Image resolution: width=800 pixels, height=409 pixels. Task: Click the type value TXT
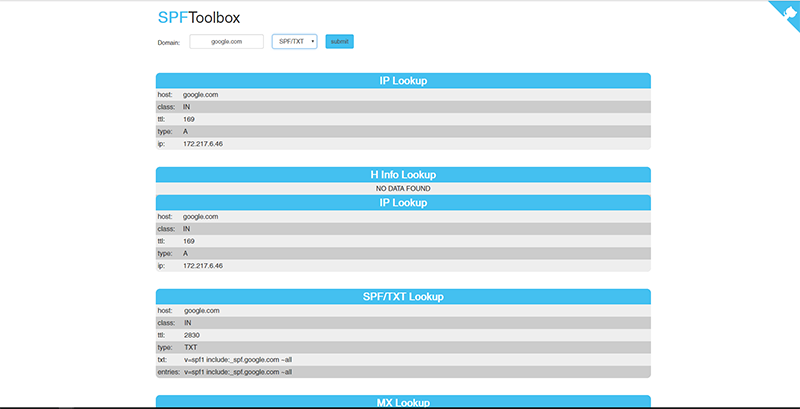coord(191,347)
